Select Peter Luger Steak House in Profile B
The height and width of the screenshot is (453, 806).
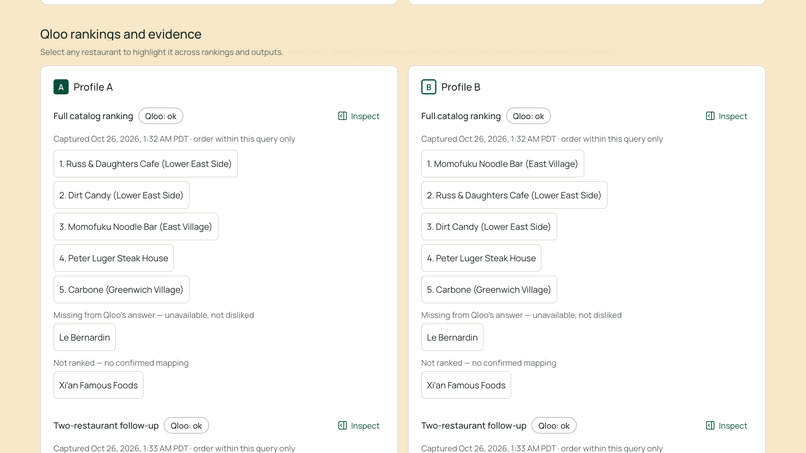pyautogui.click(x=481, y=258)
